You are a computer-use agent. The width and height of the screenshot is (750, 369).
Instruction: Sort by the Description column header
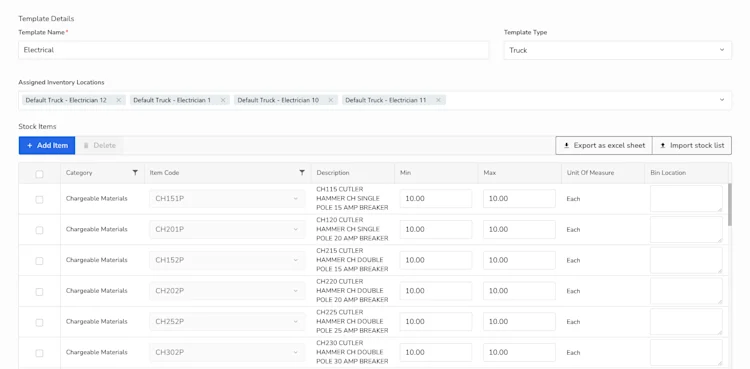tap(333, 173)
